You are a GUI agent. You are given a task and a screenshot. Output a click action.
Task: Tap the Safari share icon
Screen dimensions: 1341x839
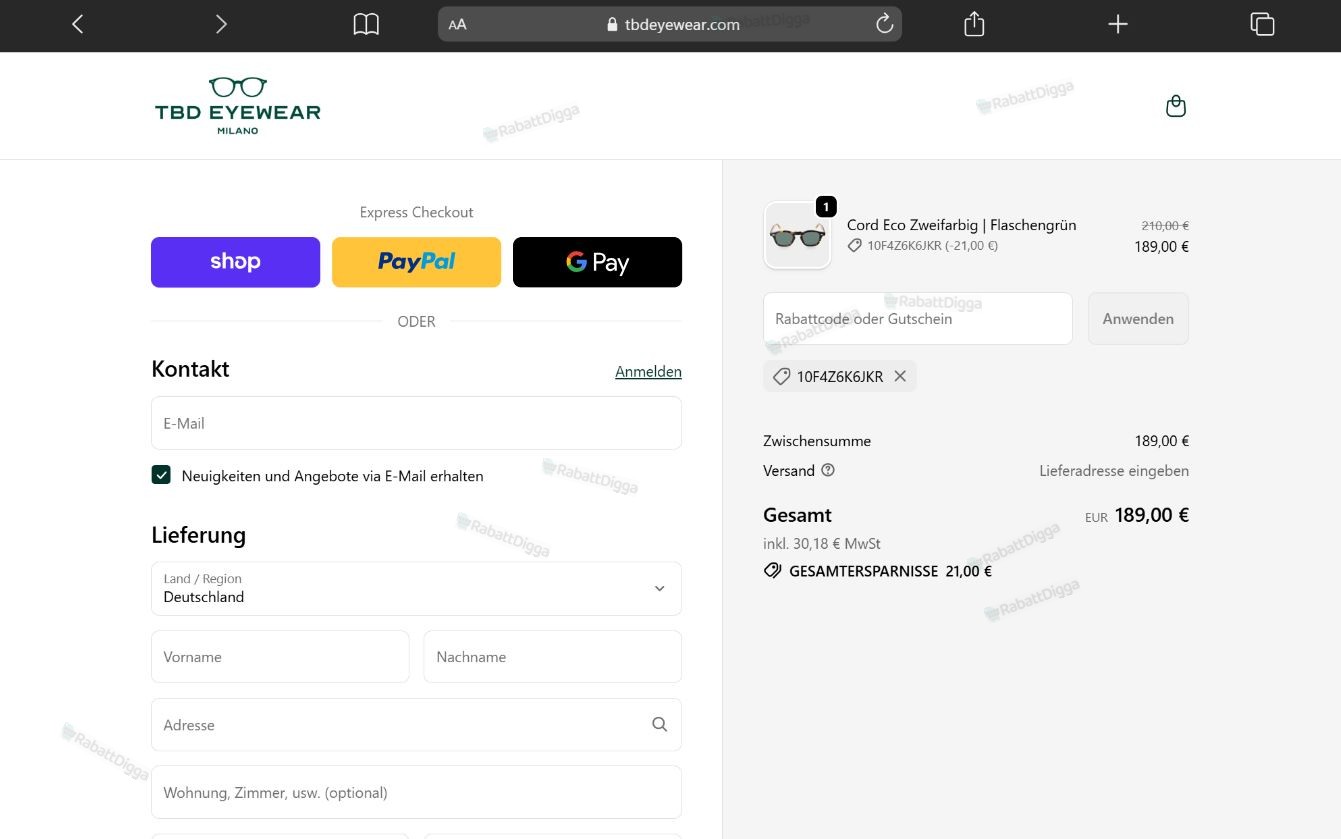click(974, 24)
